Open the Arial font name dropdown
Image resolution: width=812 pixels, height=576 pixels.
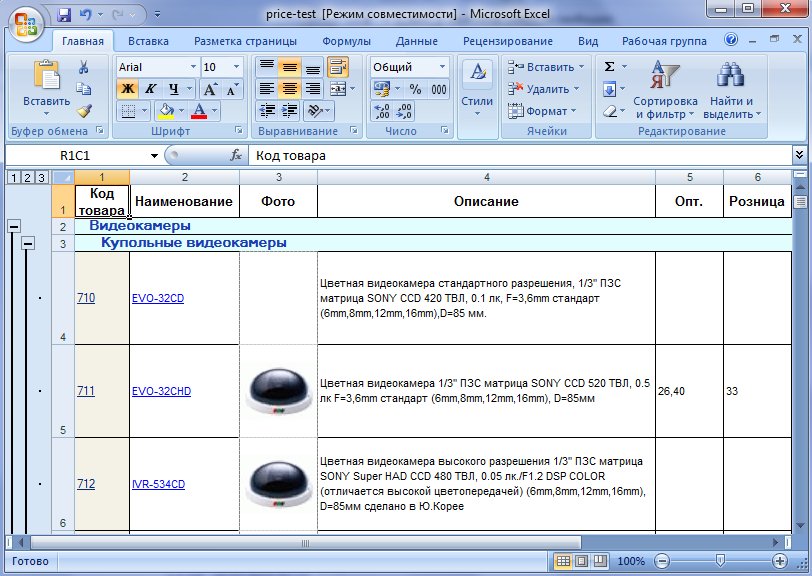(x=193, y=67)
